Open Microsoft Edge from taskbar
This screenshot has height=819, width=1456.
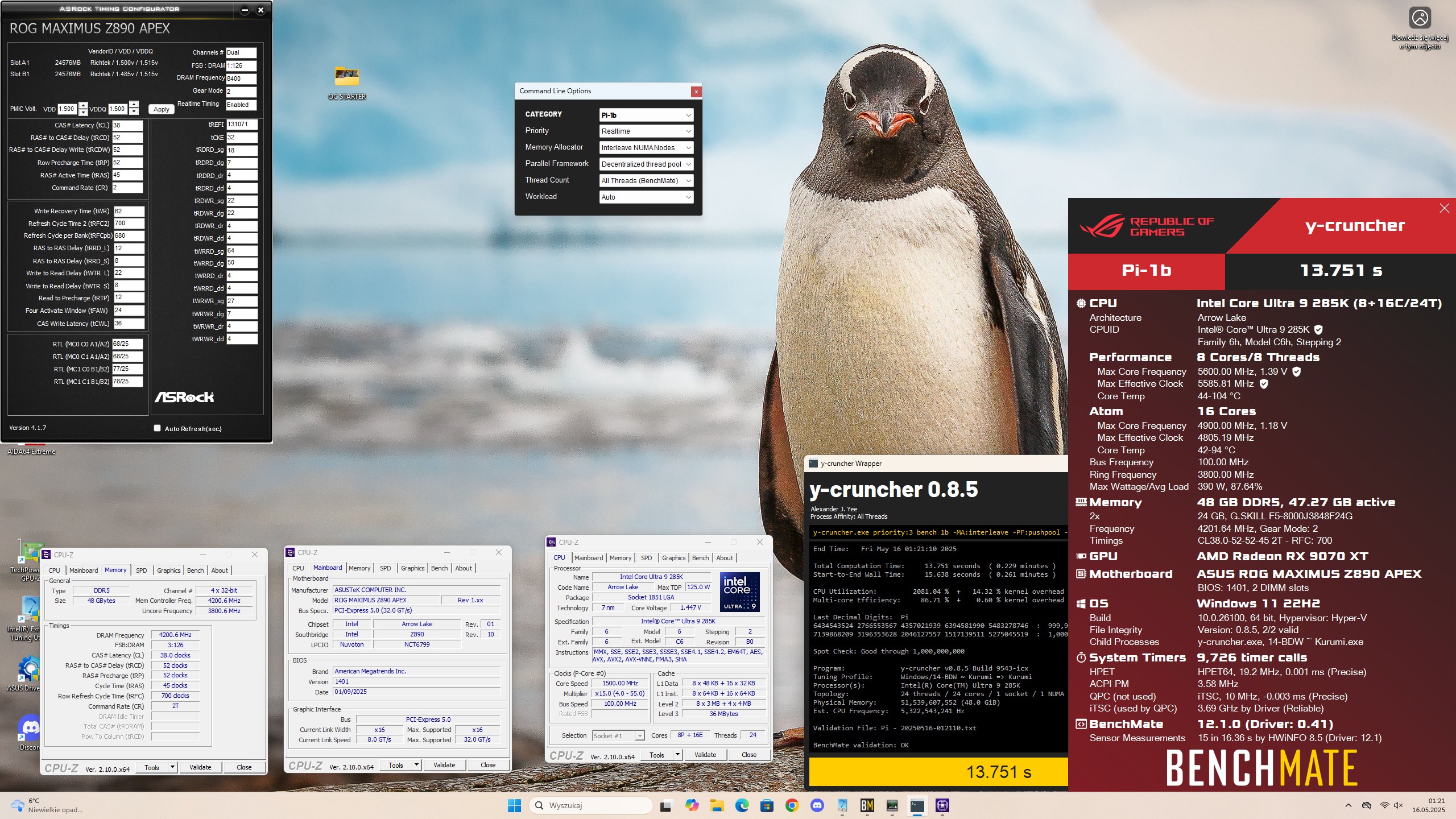click(x=742, y=805)
